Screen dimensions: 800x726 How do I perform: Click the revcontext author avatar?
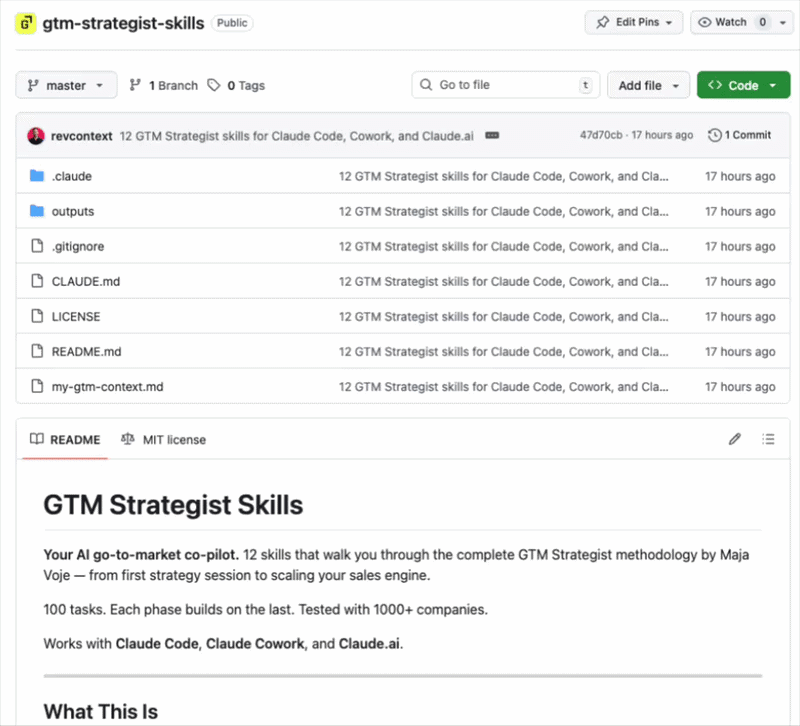(36, 135)
